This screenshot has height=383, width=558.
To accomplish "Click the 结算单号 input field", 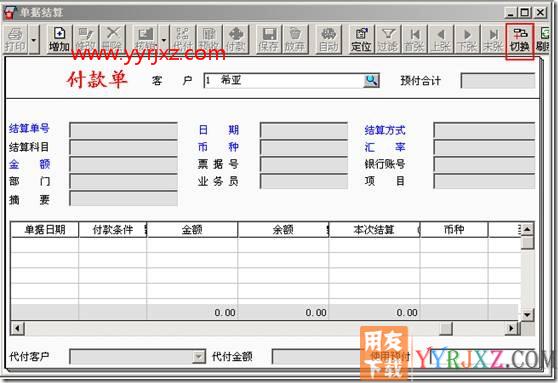I will click(x=123, y=130).
